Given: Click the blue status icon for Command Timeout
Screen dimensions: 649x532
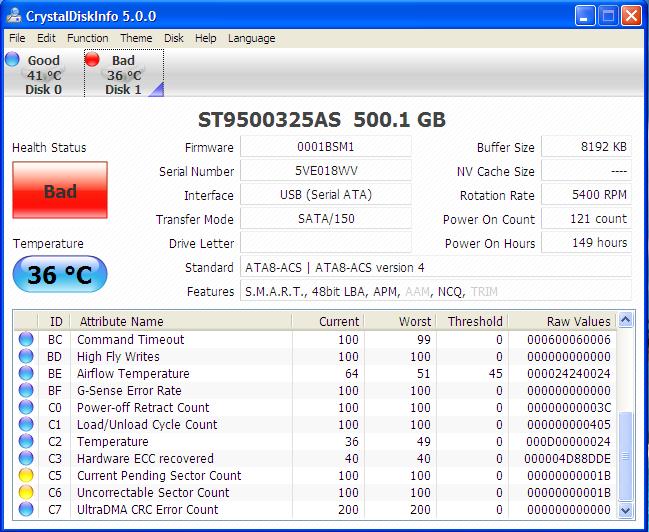Looking at the screenshot, I should [26, 340].
